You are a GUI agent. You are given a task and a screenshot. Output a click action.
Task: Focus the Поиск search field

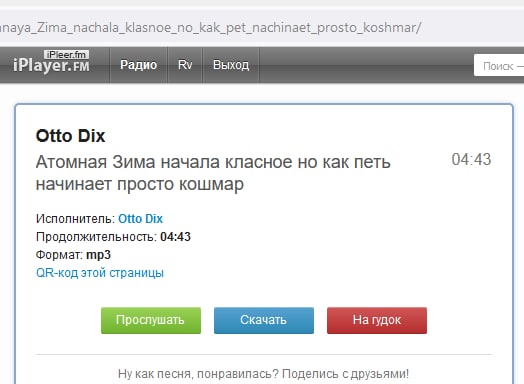pos(499,66)
